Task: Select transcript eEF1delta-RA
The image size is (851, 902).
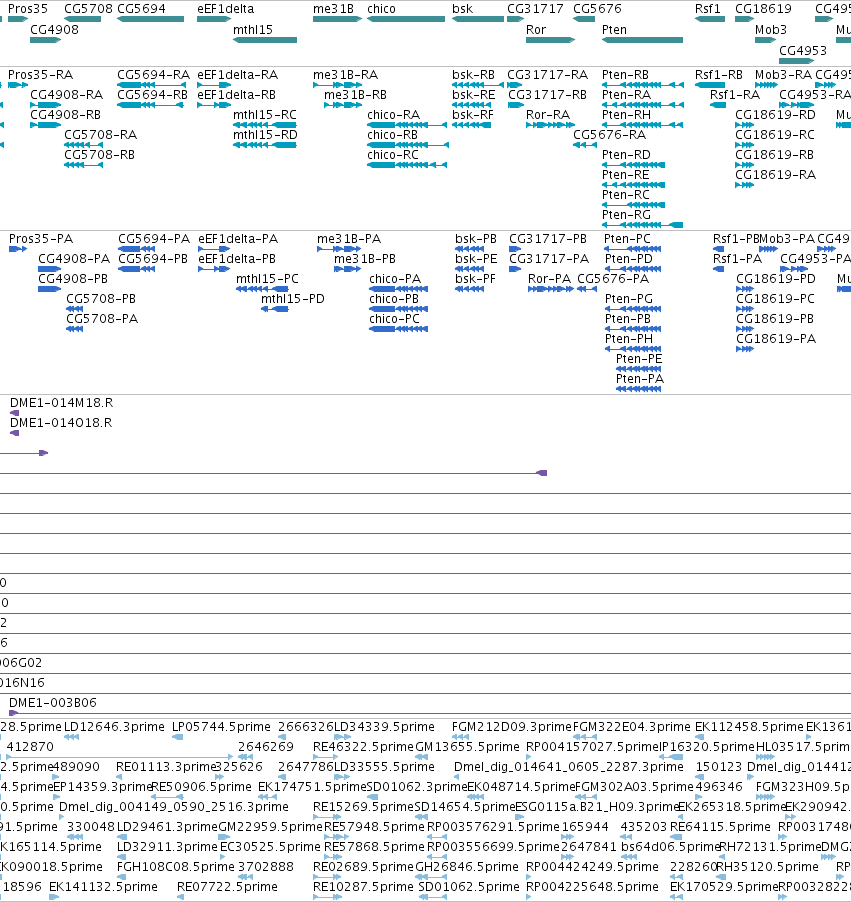Action: tap(238, 75)
